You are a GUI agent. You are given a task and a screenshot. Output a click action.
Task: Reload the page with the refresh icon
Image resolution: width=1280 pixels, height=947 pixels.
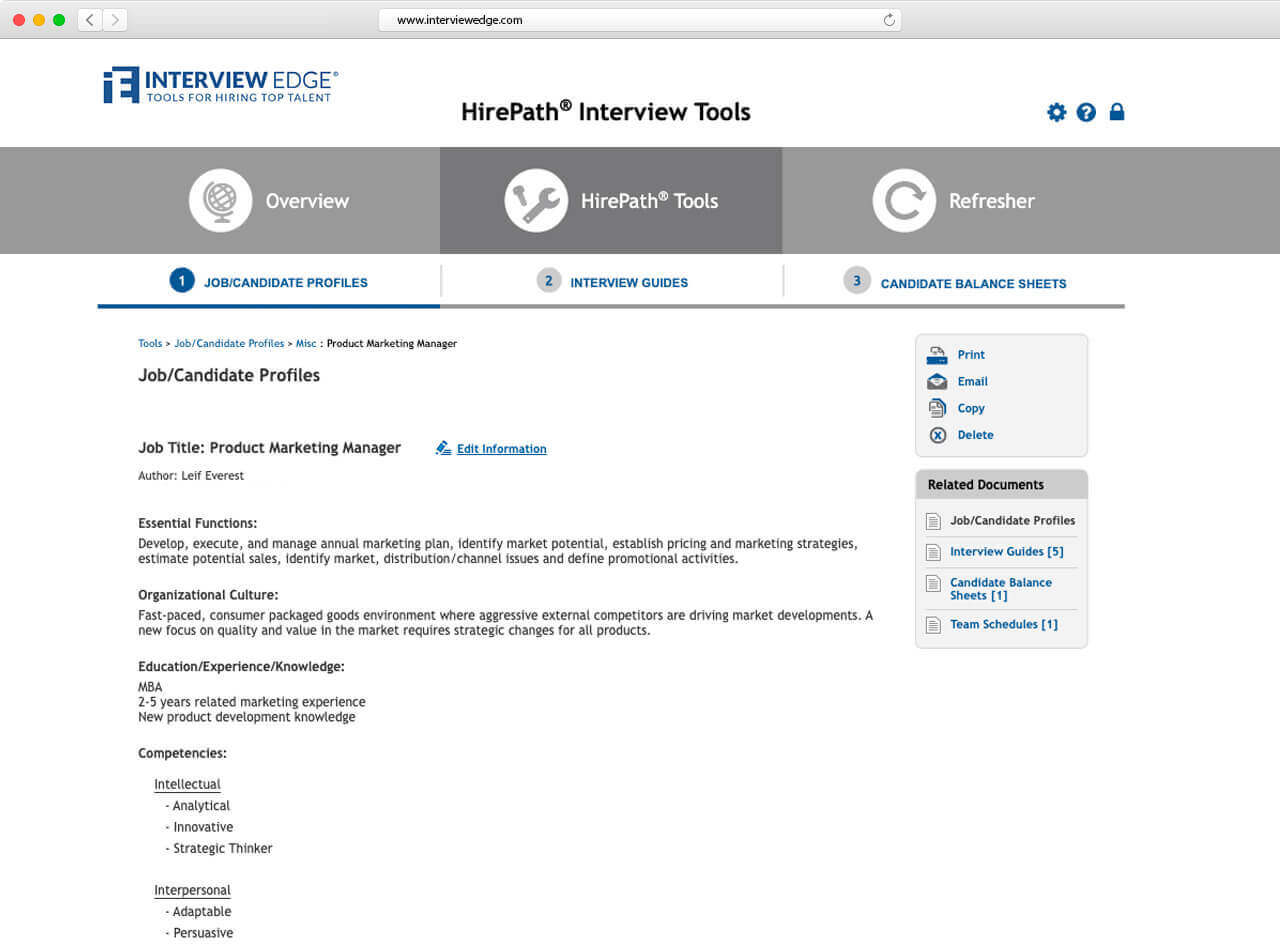tap(889, 20)
